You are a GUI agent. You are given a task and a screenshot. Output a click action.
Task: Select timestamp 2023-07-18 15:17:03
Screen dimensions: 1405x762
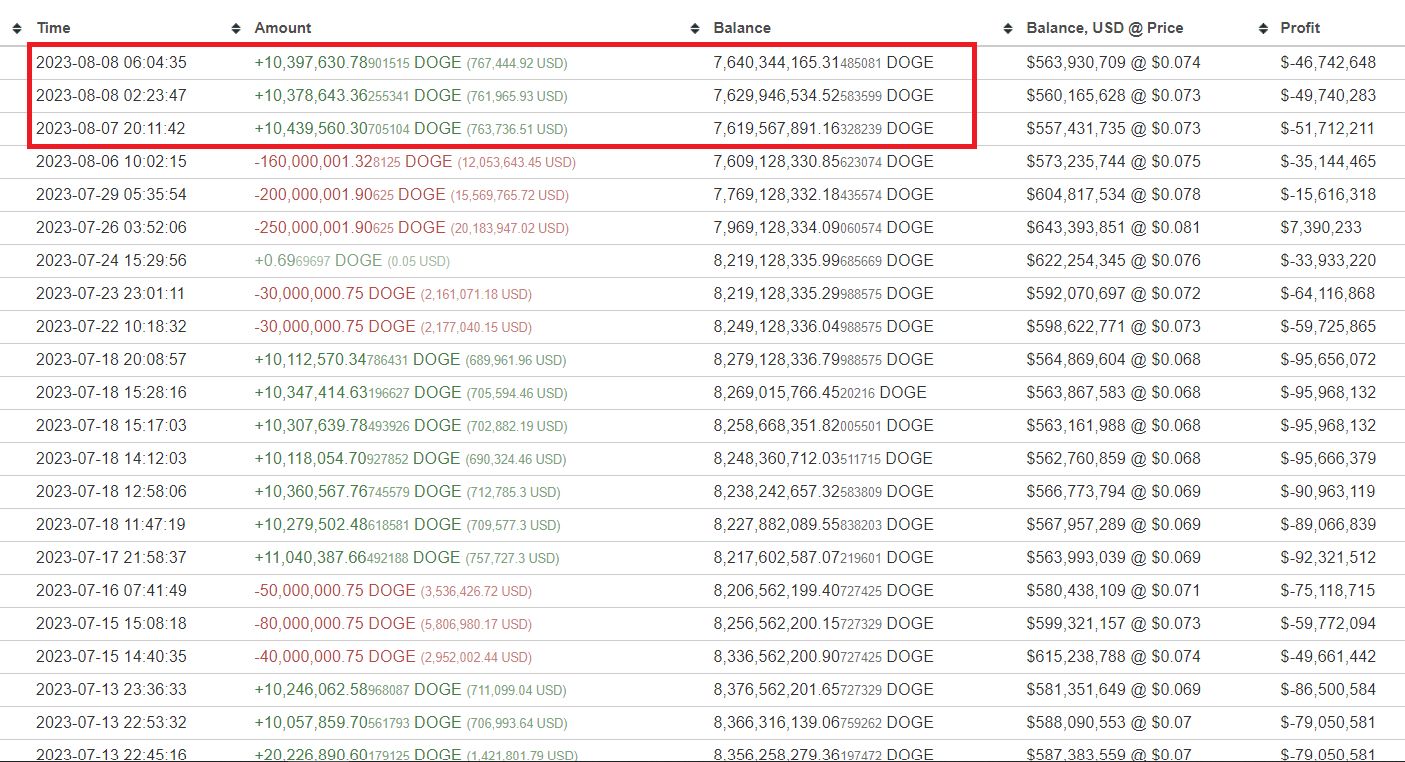(111, 425)
